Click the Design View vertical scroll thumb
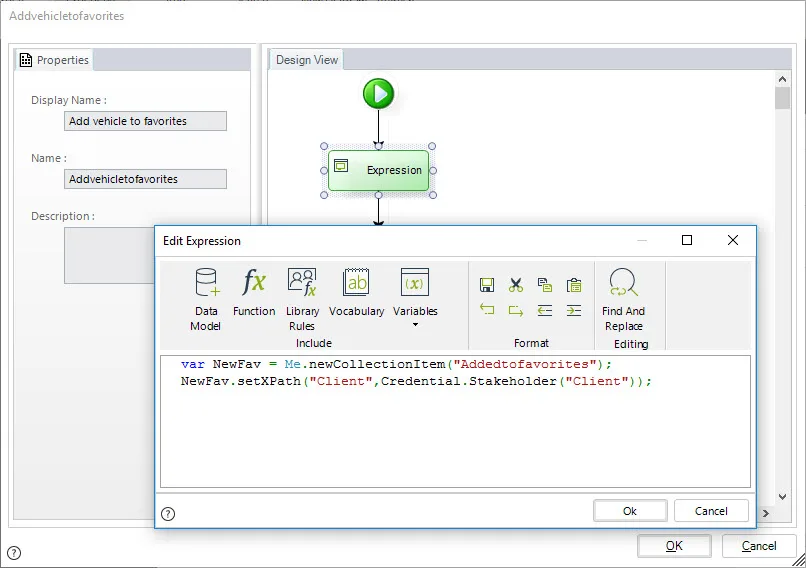This screenshot has height=568, width=806. [782, 98]
